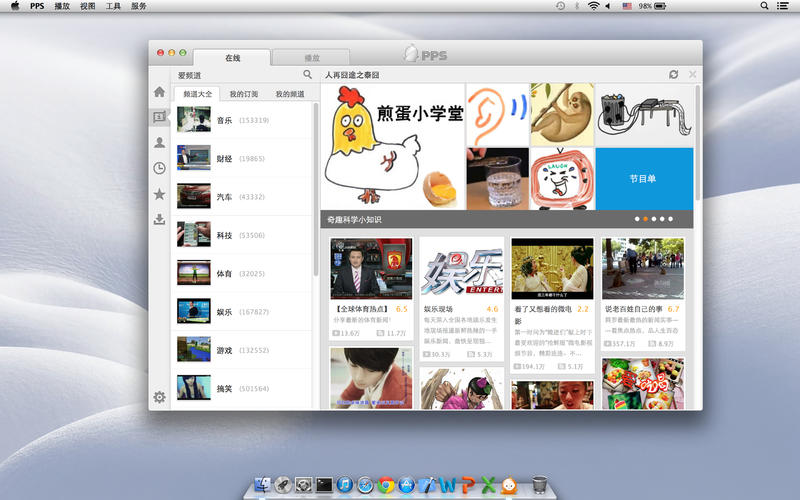Open the PPS menu in menu bar
Image resolution: width=800 pixels, height=500 pixels.
[x=37, y=6]
